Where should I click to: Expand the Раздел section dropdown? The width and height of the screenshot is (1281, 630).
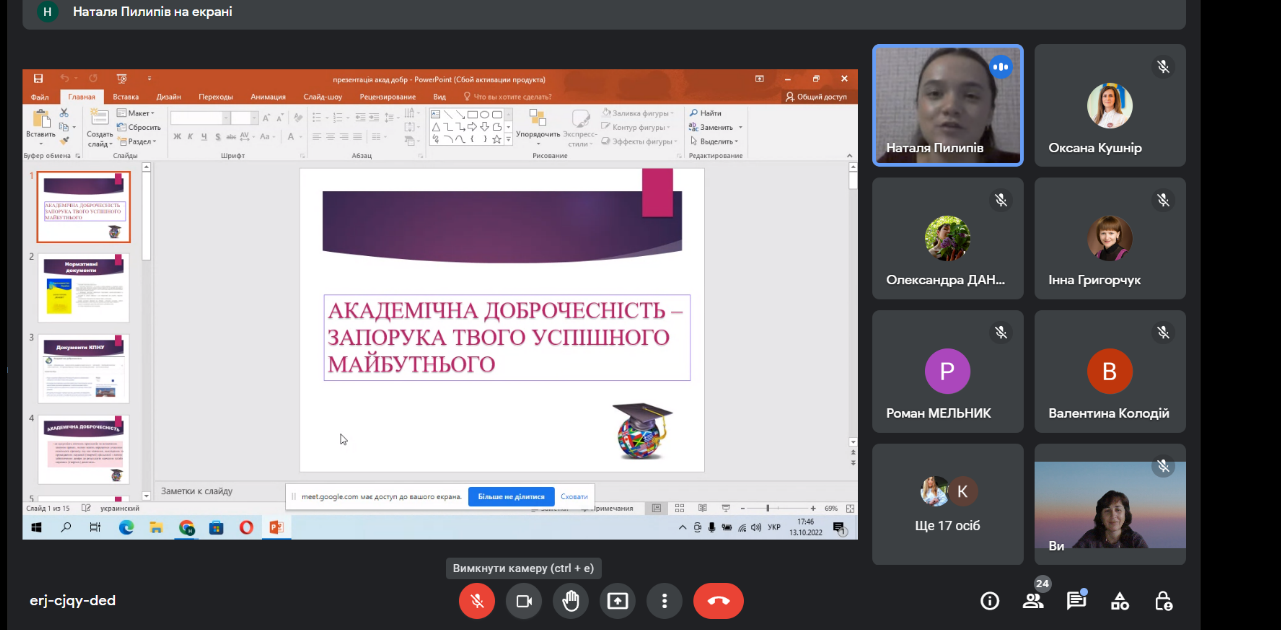pyautogui.click(x=141, y=141)
